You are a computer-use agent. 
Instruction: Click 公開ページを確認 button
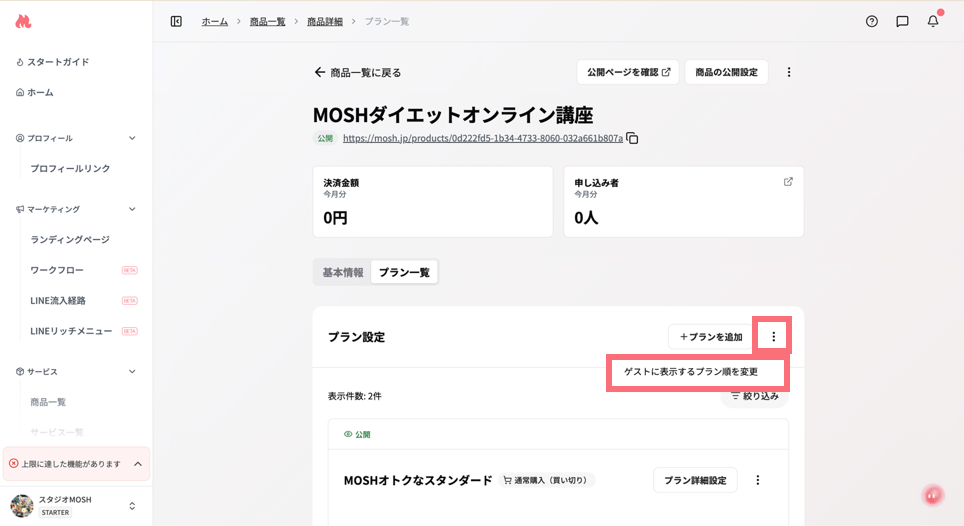(628, 72)
